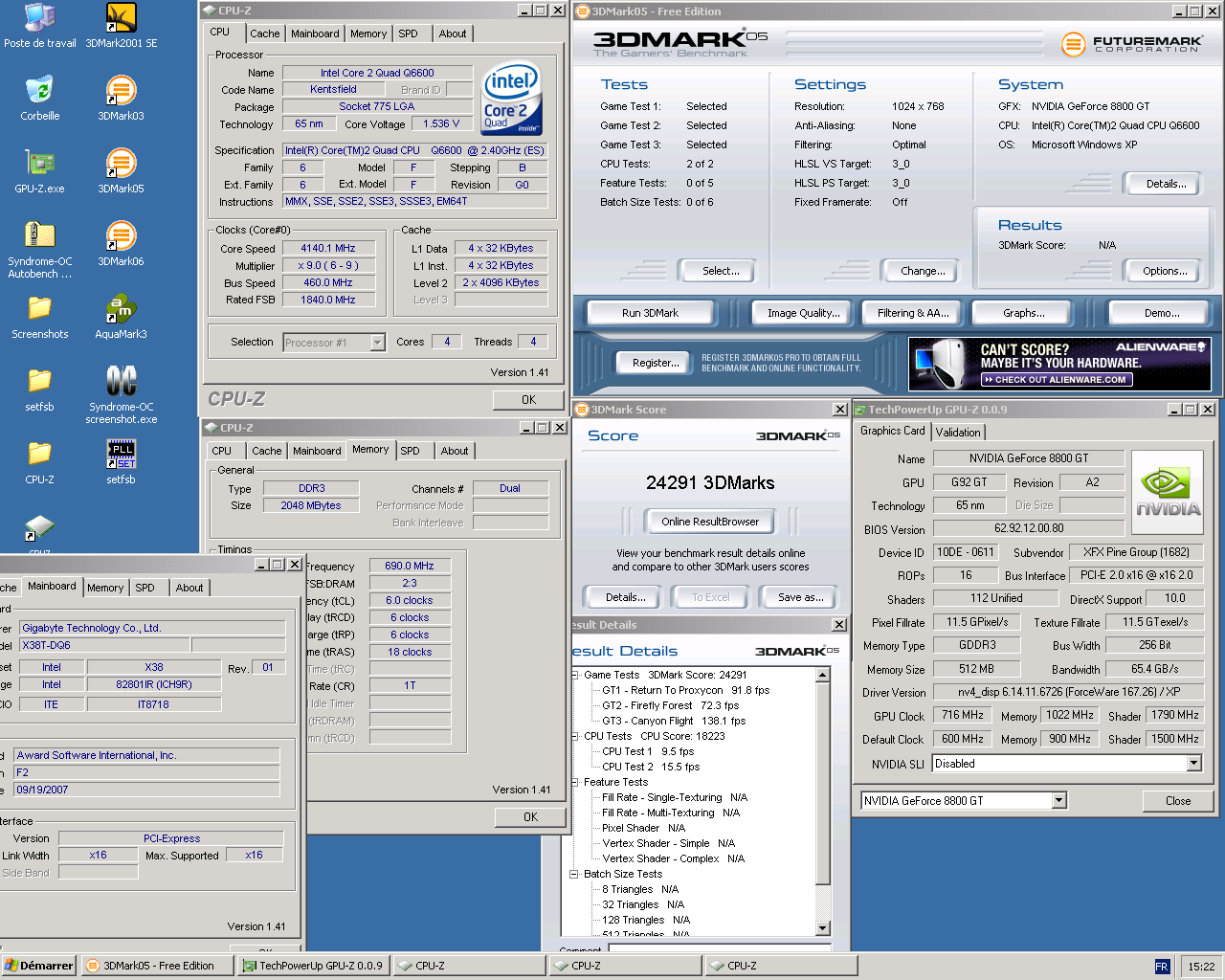Switch to TechPowerUp GPU-Z taskbar item
Image resolution: width=1225 pixels, height=980 pixels.
(x=313, y=966)
